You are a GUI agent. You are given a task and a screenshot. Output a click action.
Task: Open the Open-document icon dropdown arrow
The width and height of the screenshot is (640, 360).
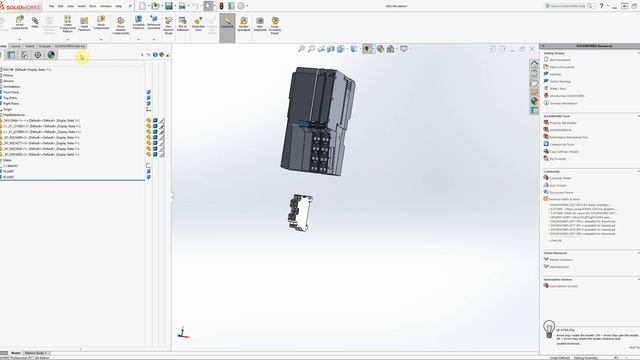tap(161, 6)
